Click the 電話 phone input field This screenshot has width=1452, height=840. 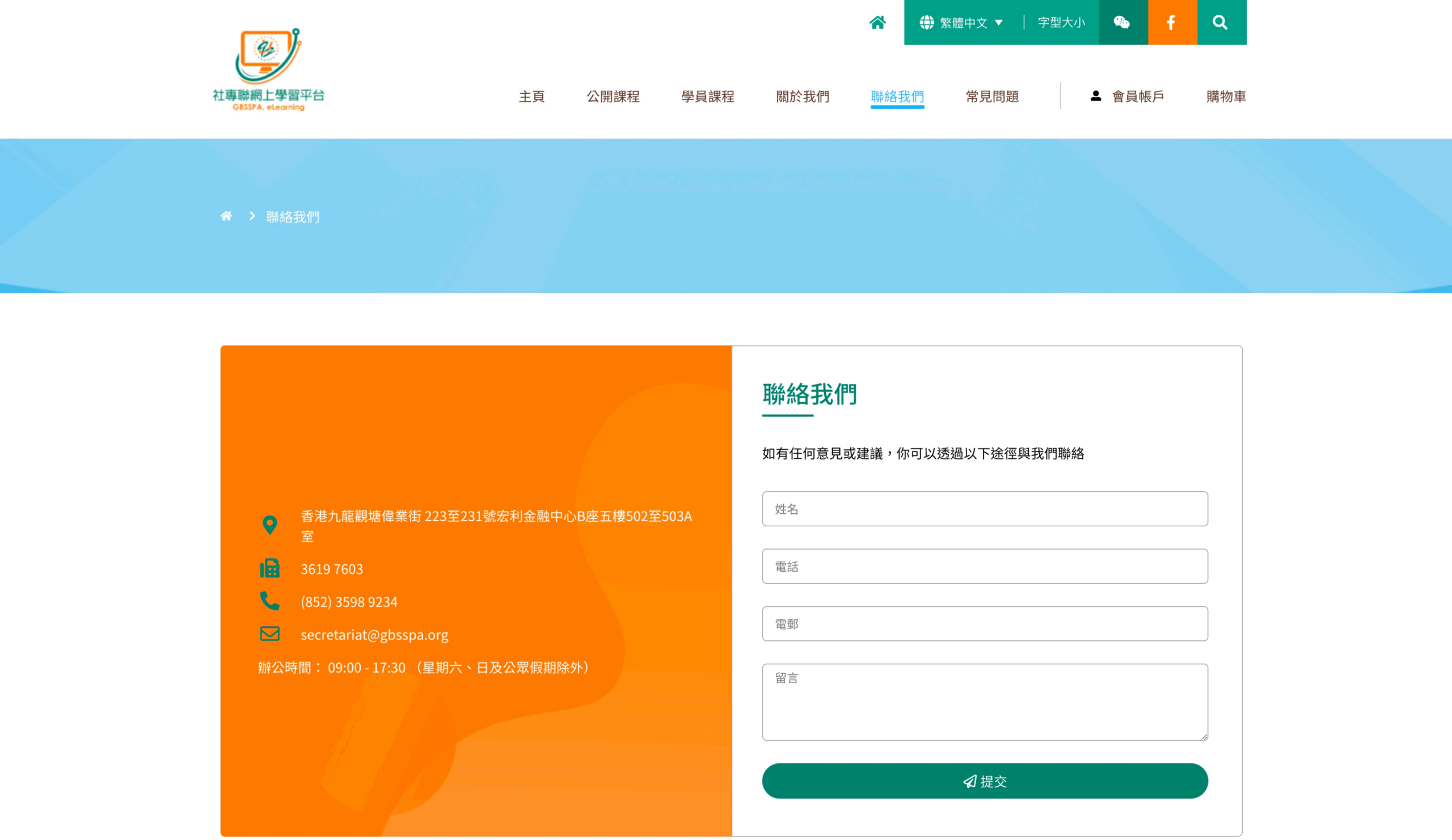point(985,567)
